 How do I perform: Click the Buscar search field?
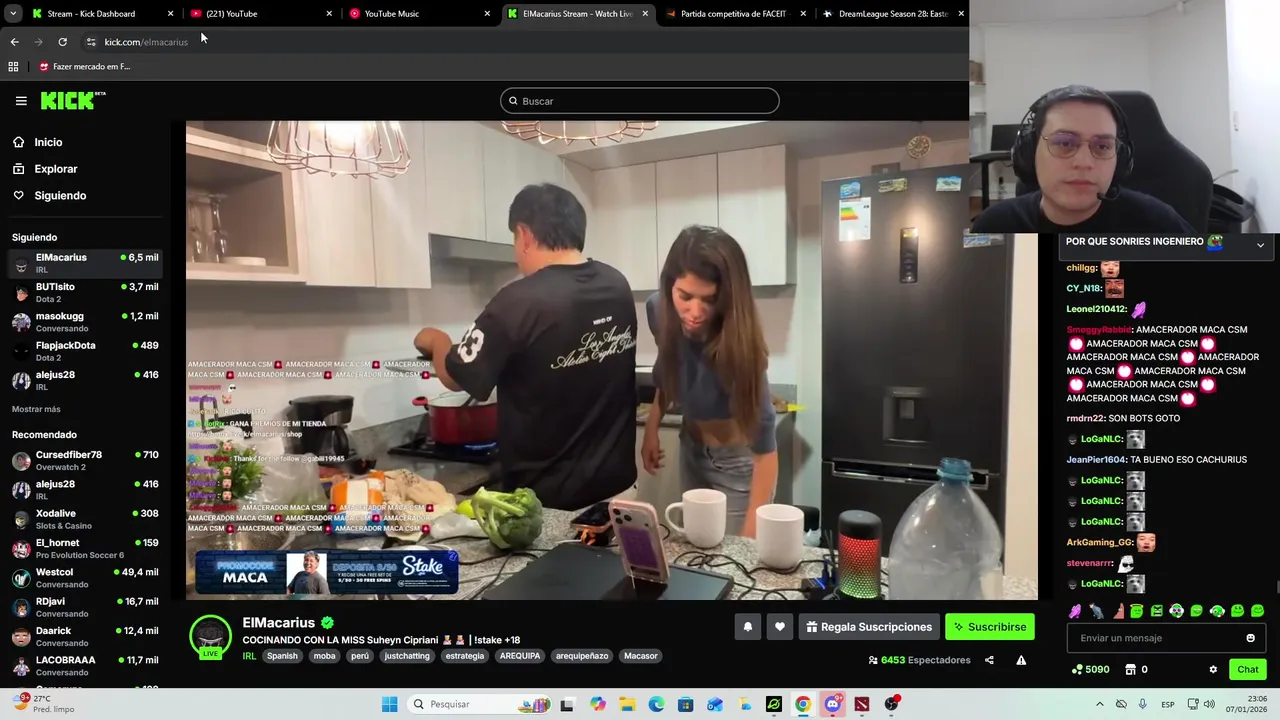[x=640, y=101]
